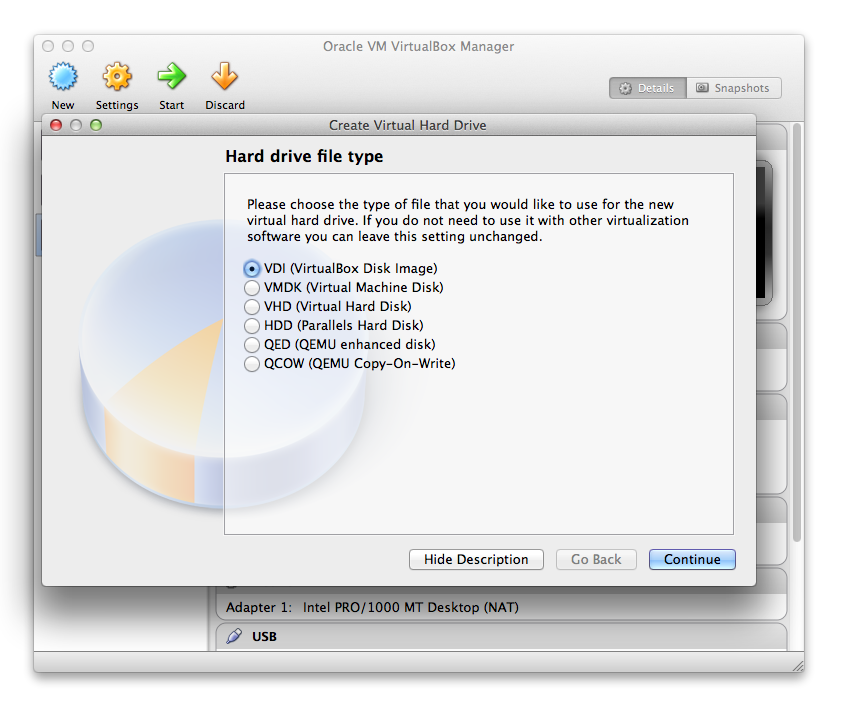
Task: Close the Create Virtual Hard Drive dialog
Action: (x=57, y=125)
